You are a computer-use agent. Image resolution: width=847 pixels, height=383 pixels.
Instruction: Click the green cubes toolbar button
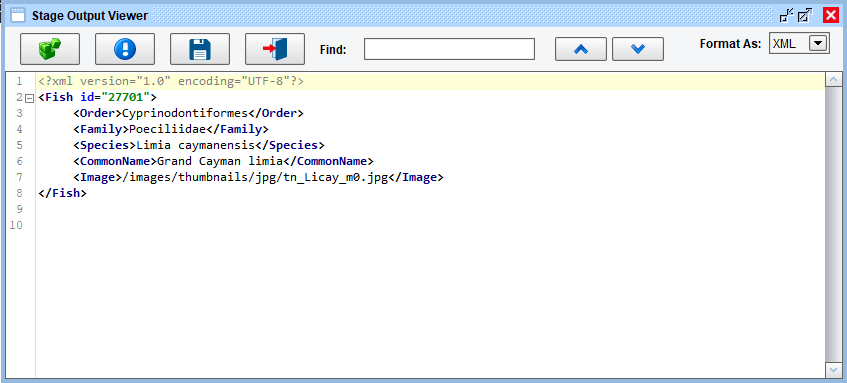[50, 49]
